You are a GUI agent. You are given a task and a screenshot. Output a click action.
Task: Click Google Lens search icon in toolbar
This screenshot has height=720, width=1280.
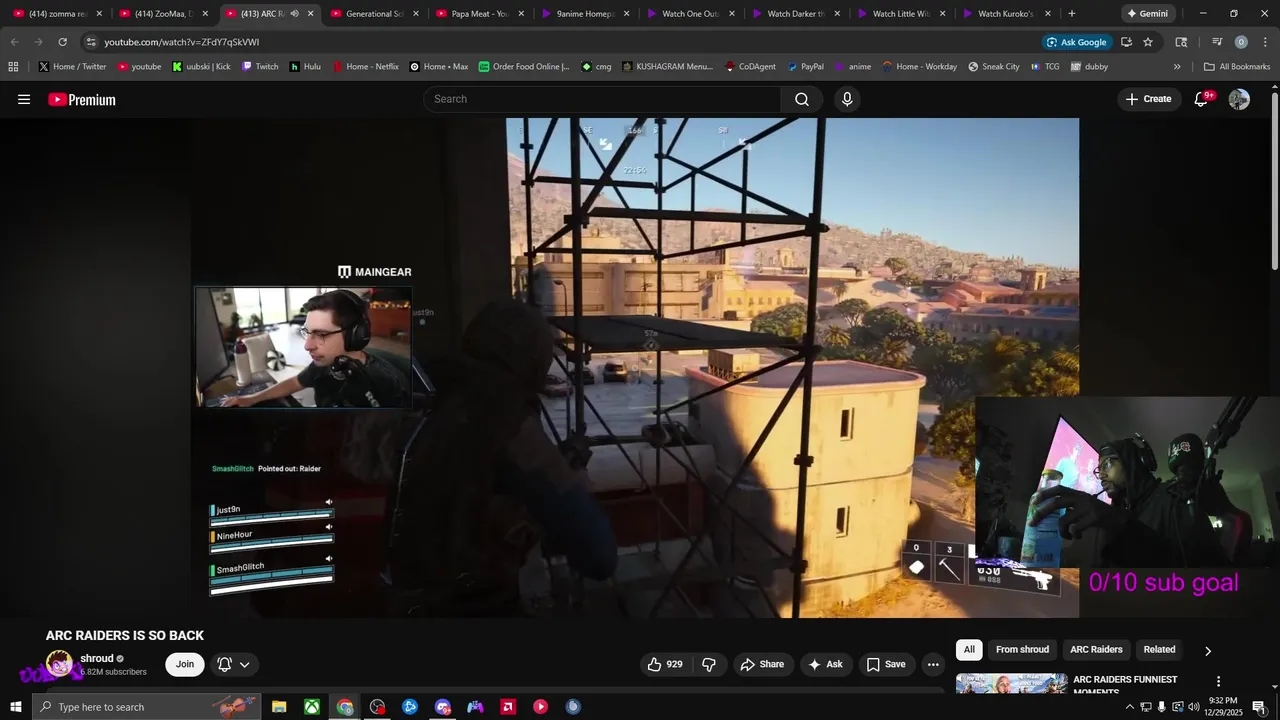click(x=1181, y=42)
